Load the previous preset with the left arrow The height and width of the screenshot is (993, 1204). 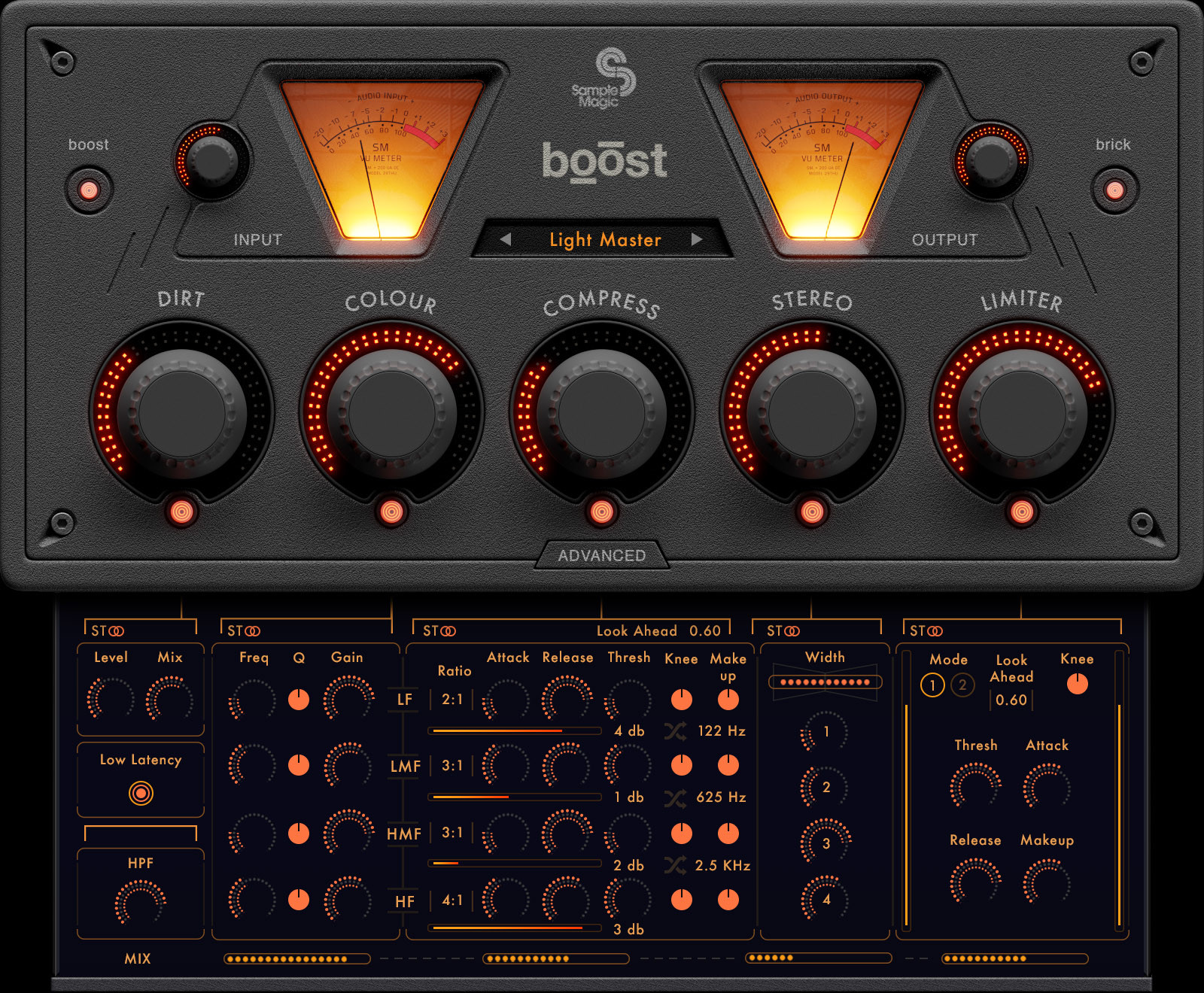[506, 240]
